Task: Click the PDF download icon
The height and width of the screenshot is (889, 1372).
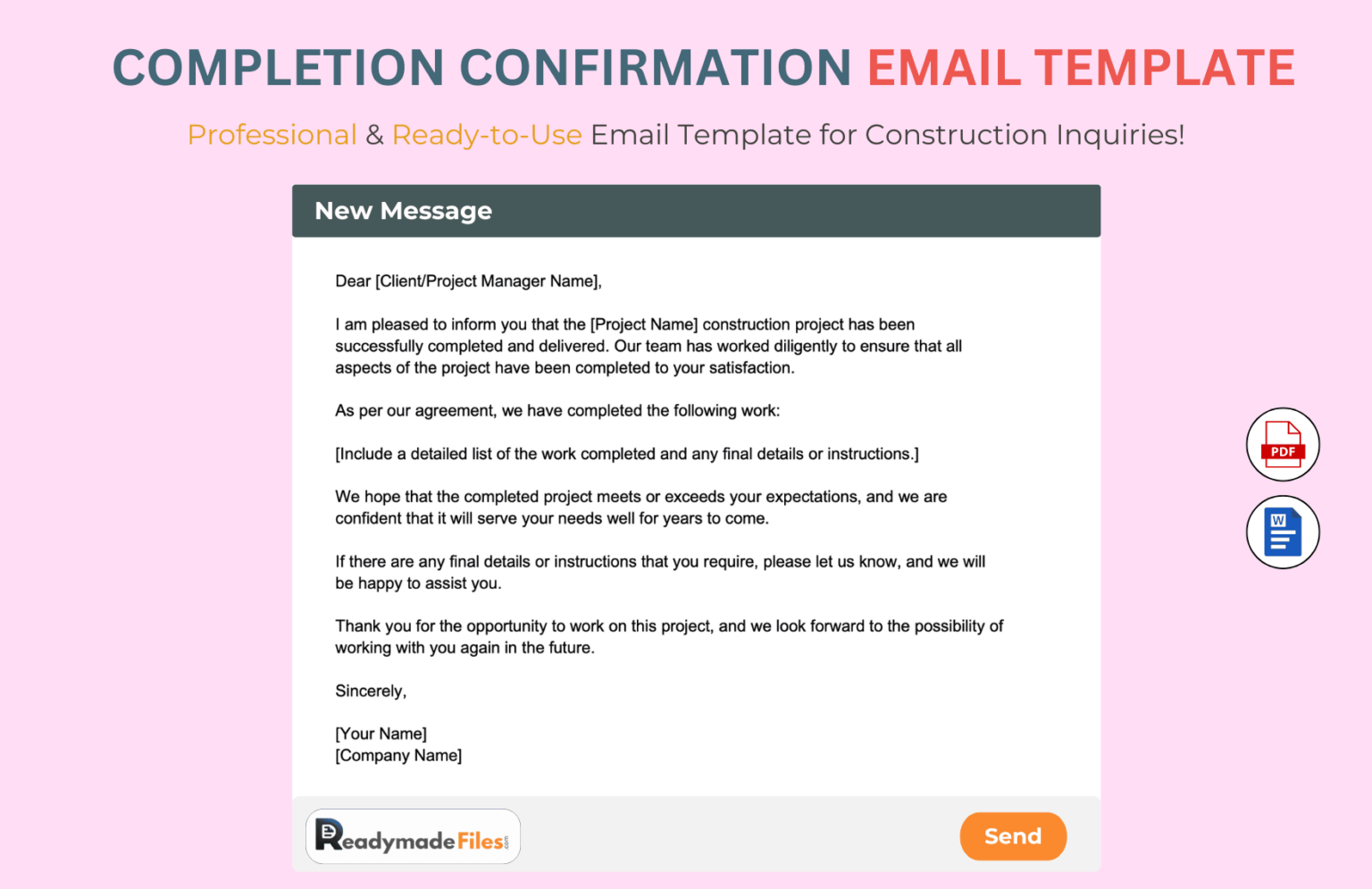Action: [1283, 444]
